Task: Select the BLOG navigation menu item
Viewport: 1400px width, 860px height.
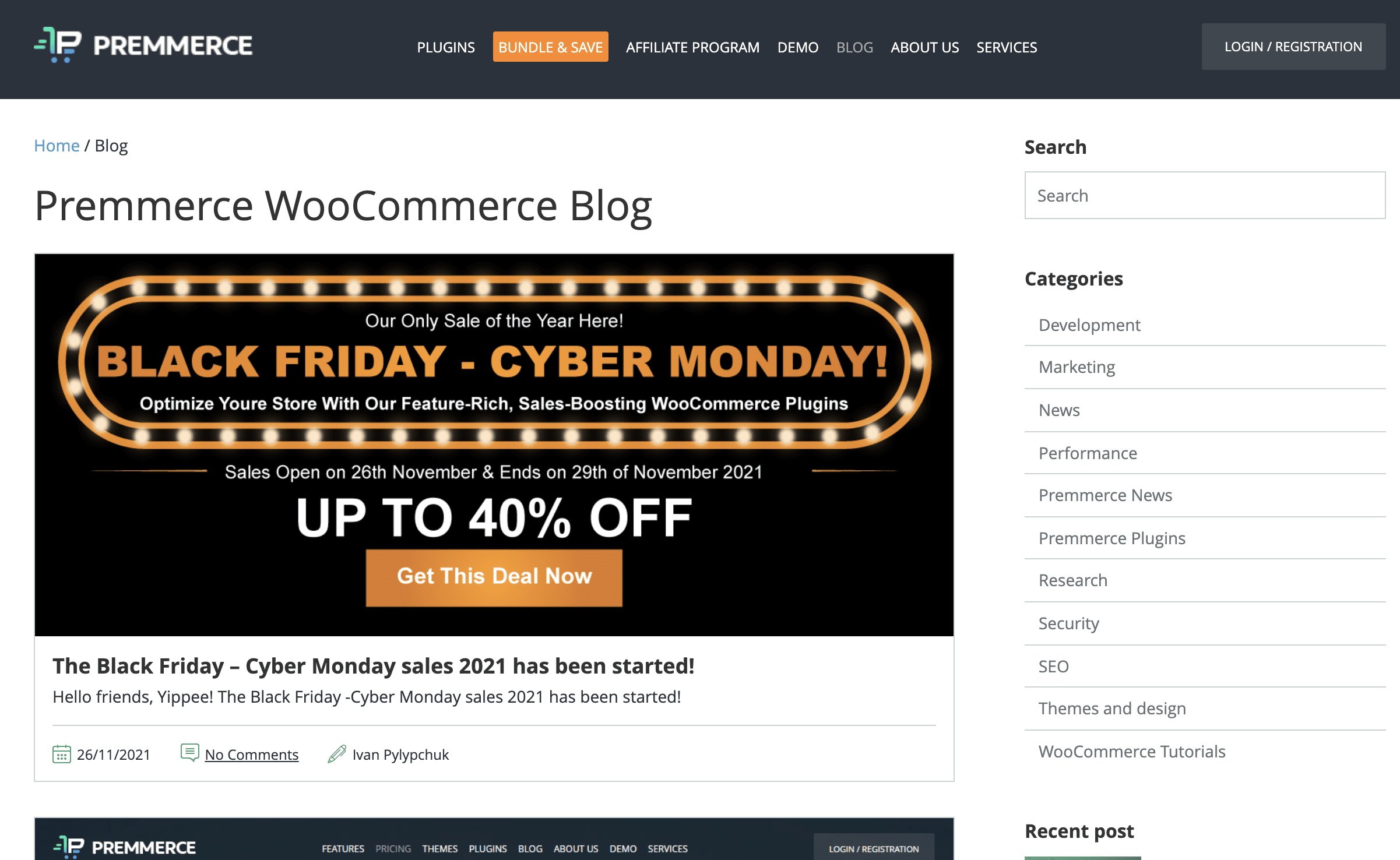Action: (x=854, y=46)
